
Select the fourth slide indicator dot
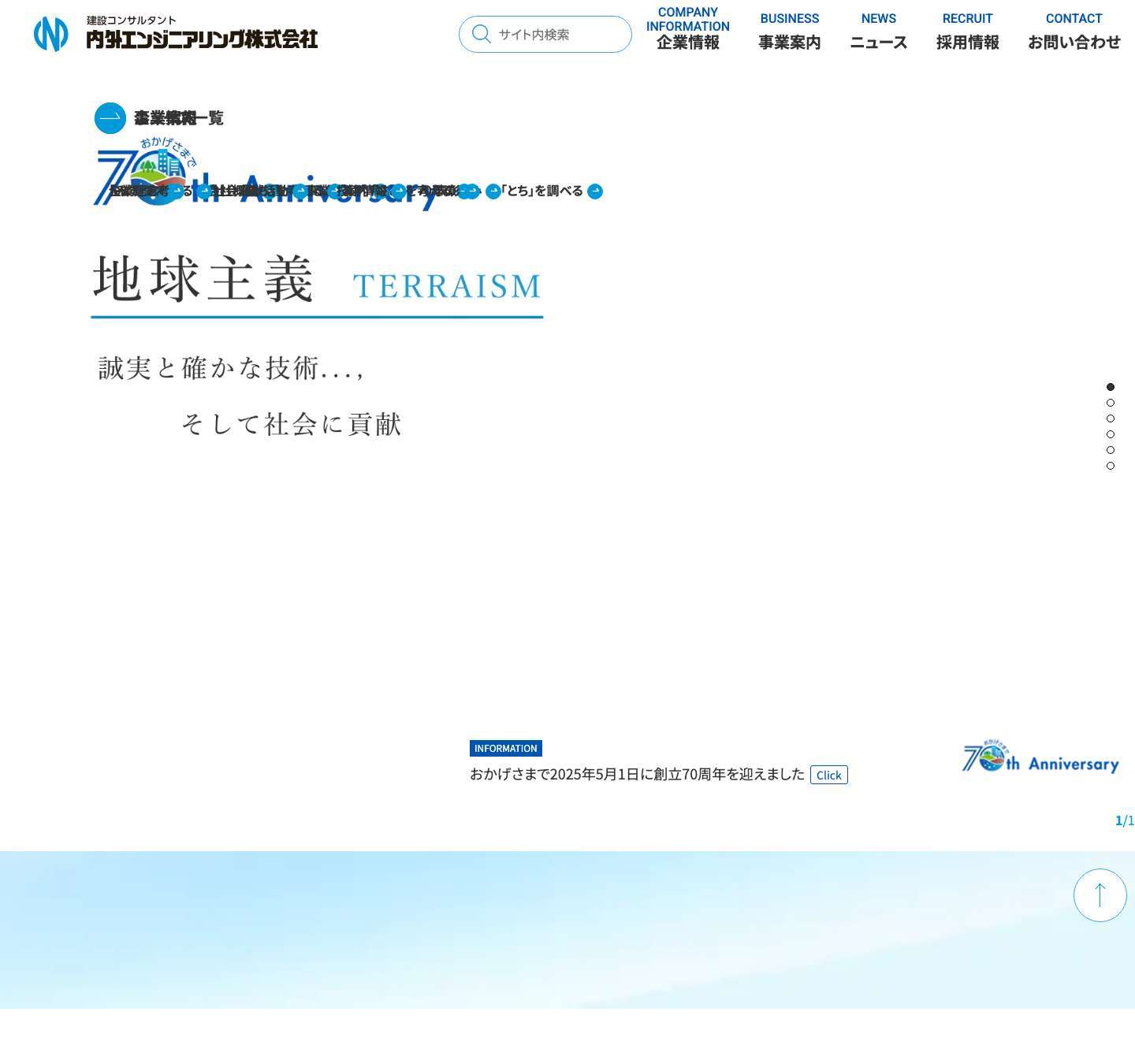pyautogui.click(x=1111, y=434)
